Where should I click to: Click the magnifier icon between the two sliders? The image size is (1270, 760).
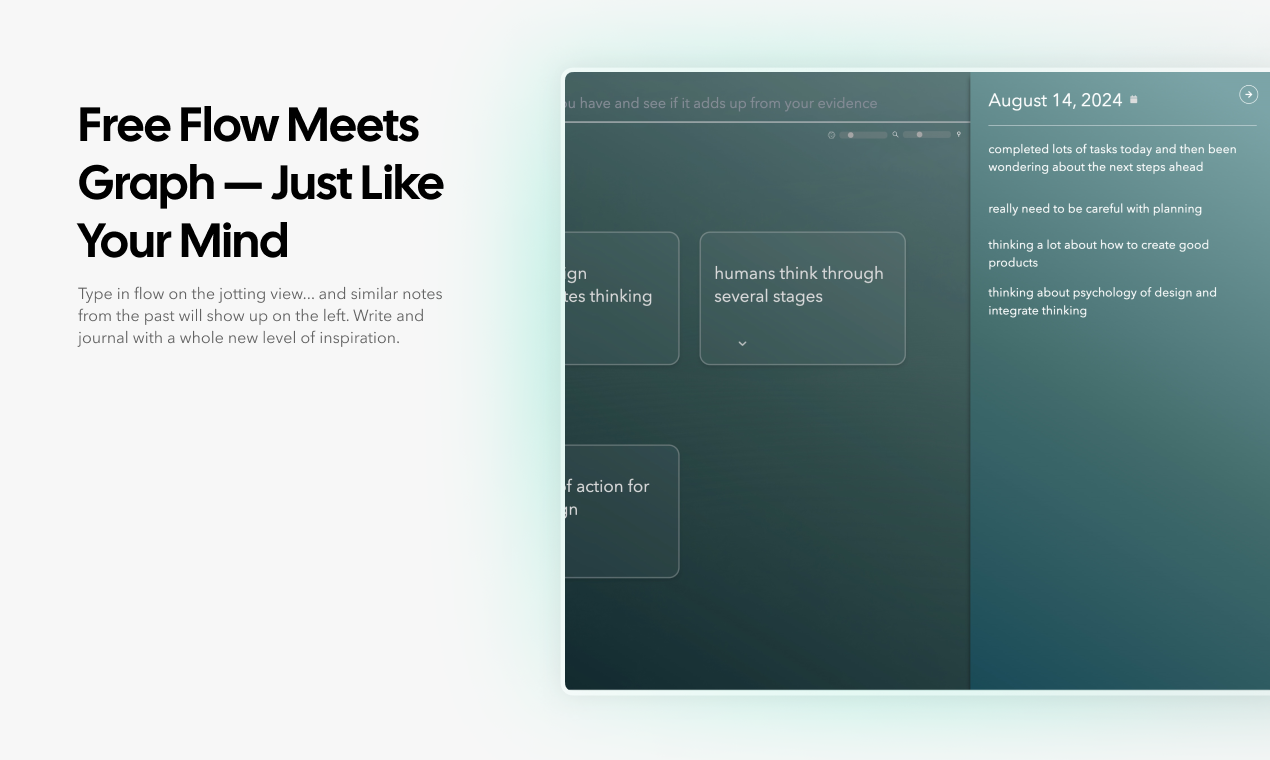point(895,134)
